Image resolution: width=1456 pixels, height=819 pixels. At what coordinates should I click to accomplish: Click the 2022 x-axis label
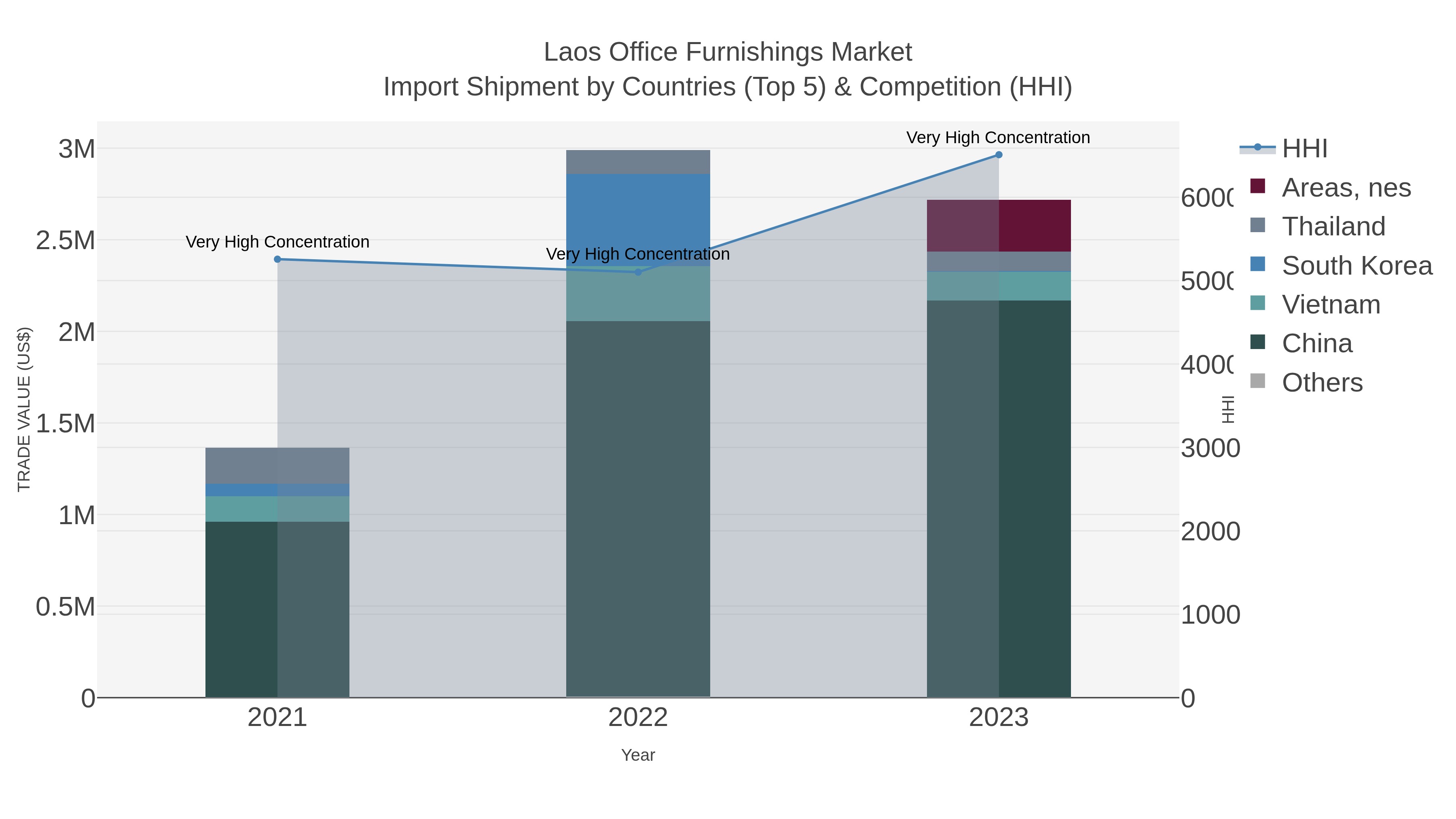[x=638, y=718]
